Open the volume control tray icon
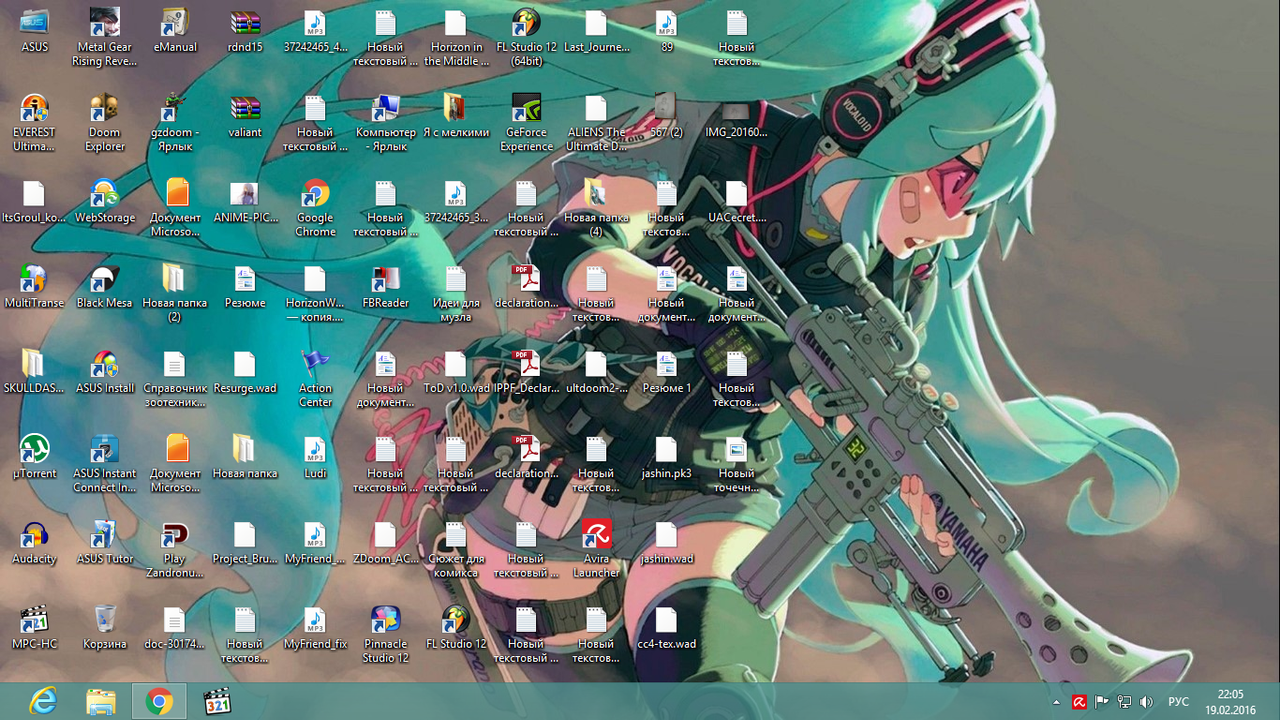Image resolution: width=1280 pixels, height=720 pixels. [1146, 702]
